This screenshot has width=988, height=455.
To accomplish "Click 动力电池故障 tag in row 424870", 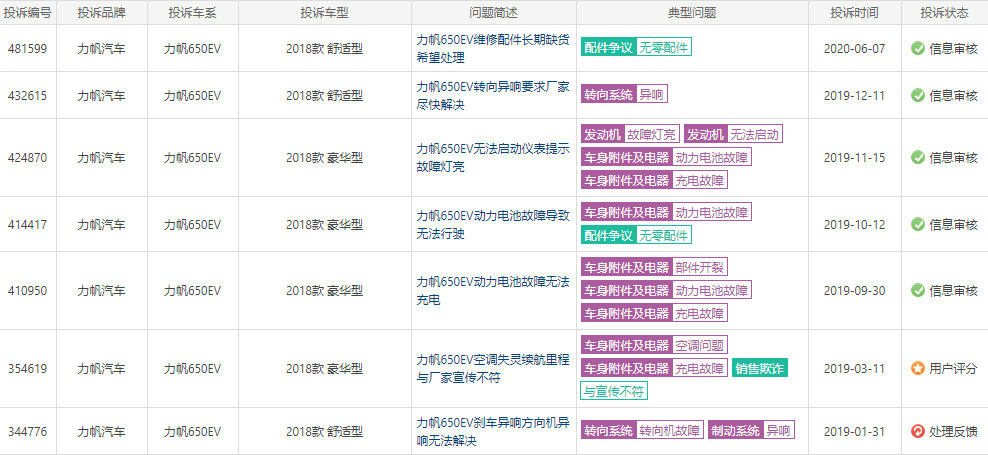I will click(x=712, y=157).
